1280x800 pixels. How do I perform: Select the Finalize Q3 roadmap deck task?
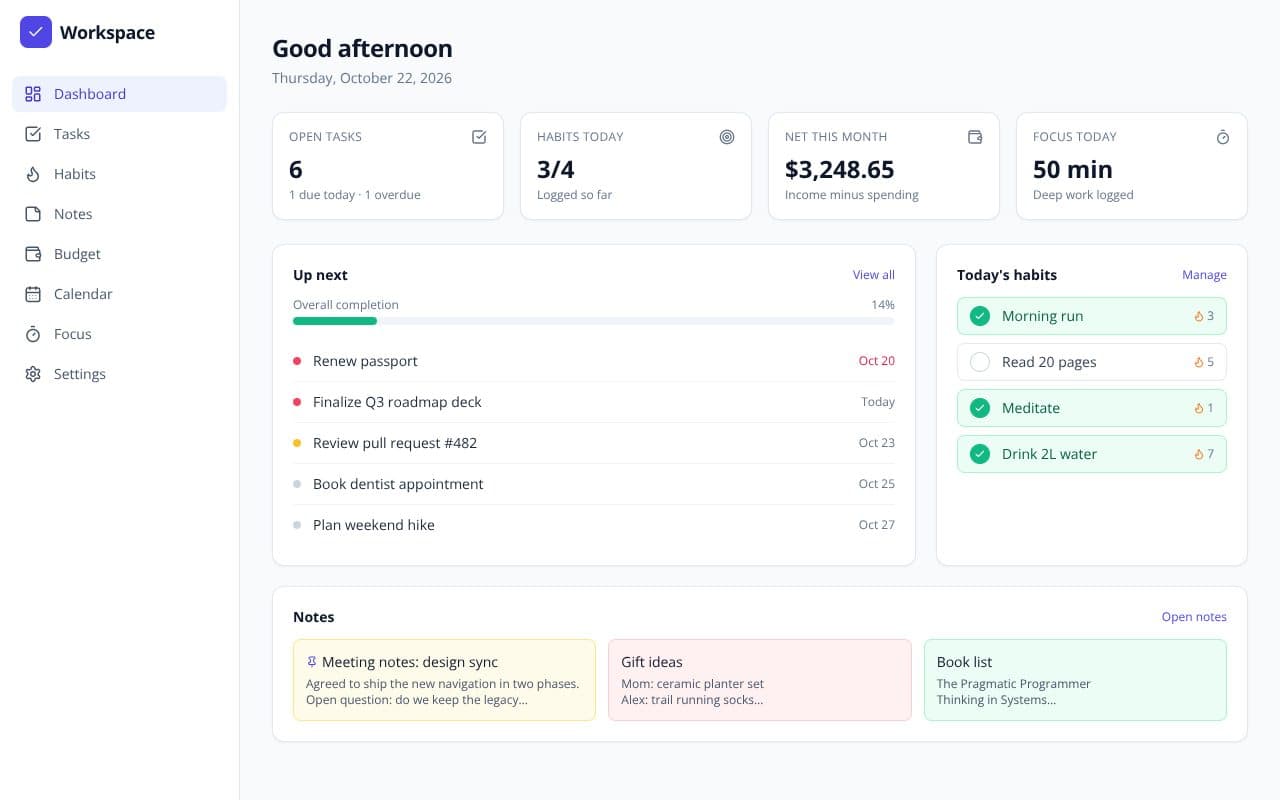[x=594, y=402]
